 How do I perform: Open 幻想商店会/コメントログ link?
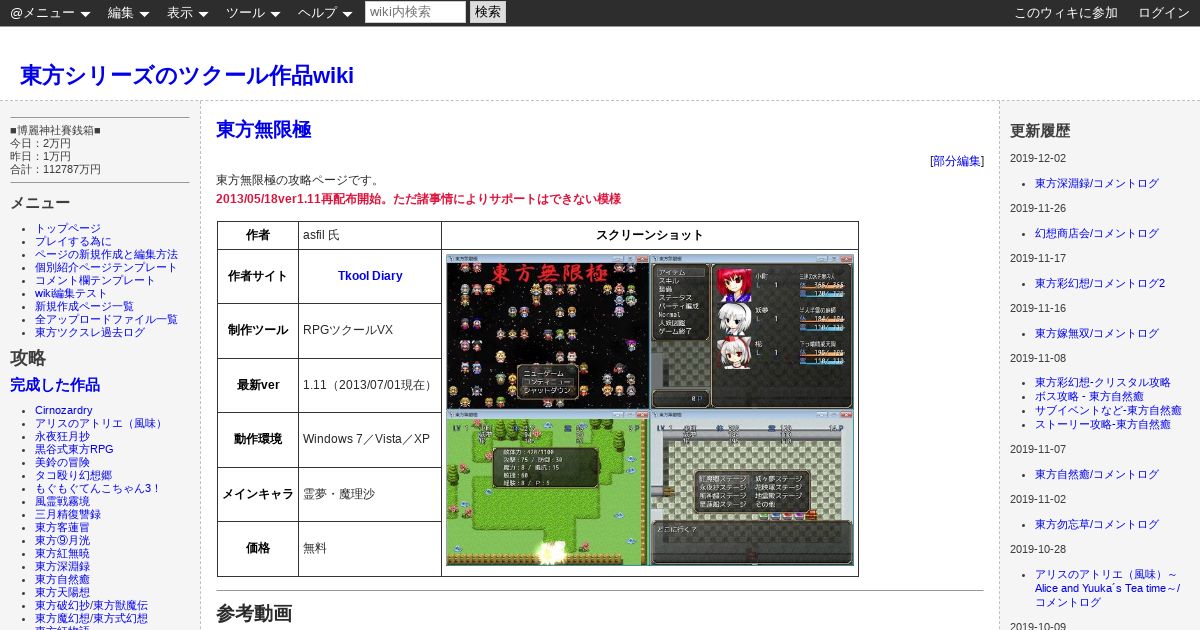point(1097,234)
